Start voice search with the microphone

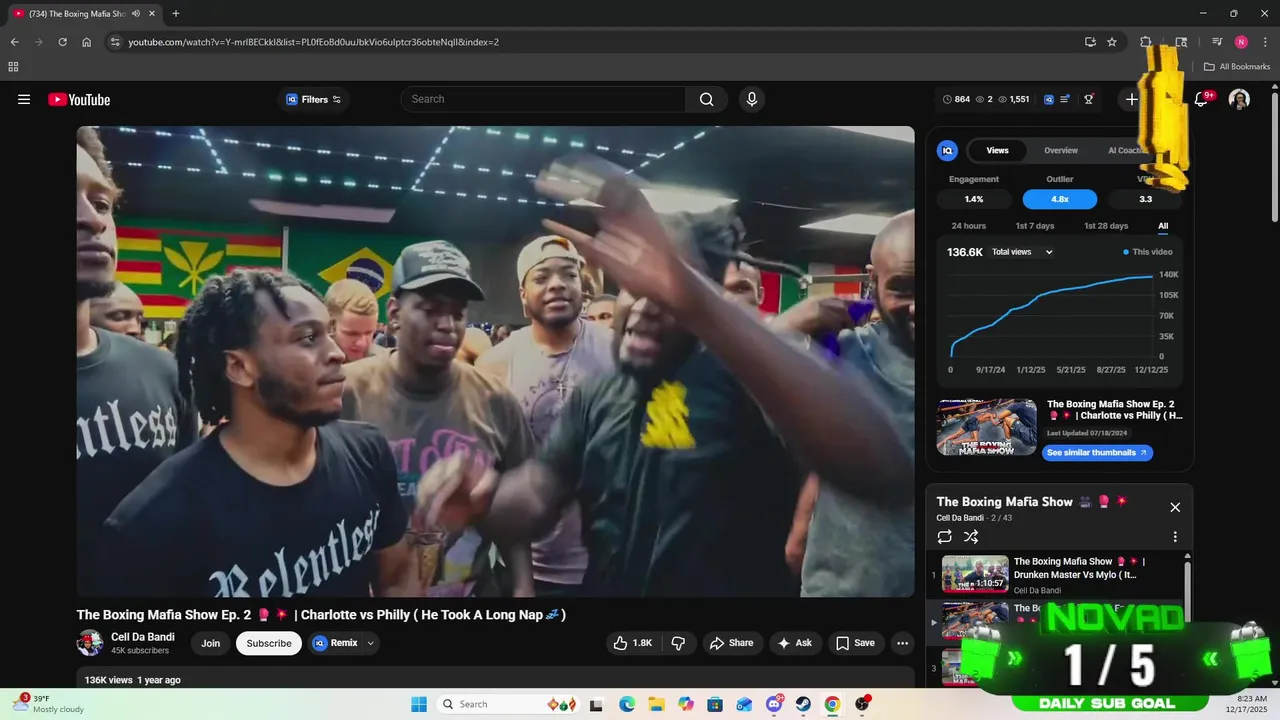(752, 99)
